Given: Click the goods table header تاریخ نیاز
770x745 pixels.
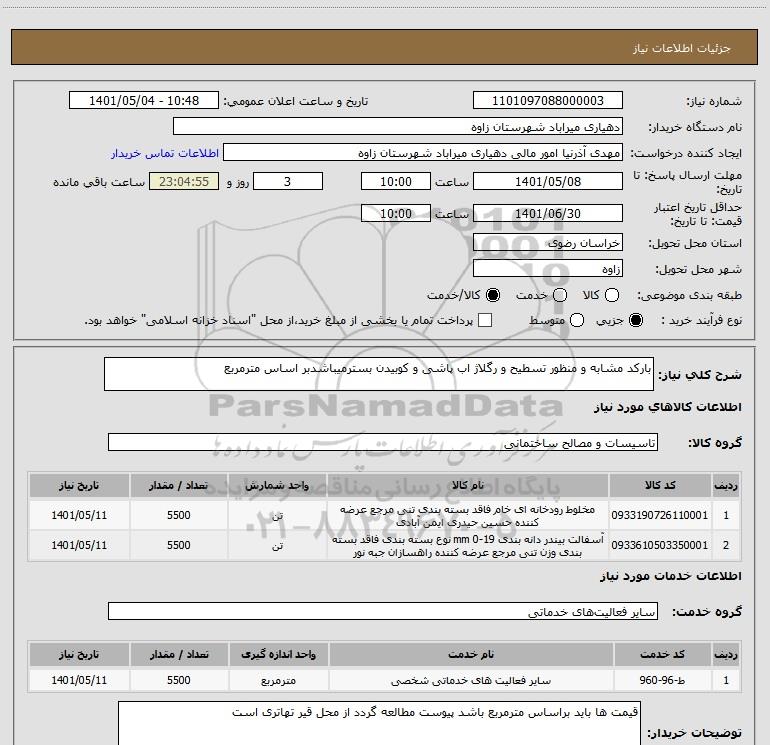Looking at the screenshot, I should (x=79, y=486).
